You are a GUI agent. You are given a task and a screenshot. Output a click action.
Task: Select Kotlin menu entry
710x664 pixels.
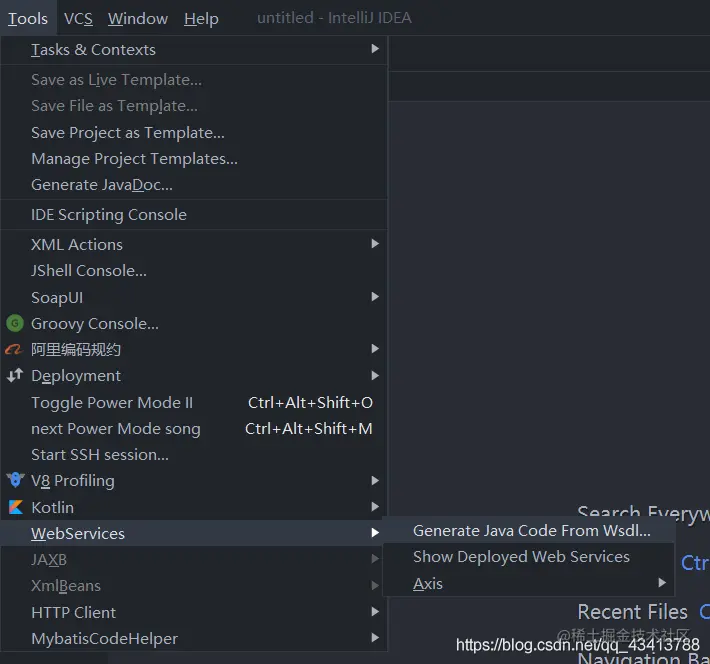point(194,507)
